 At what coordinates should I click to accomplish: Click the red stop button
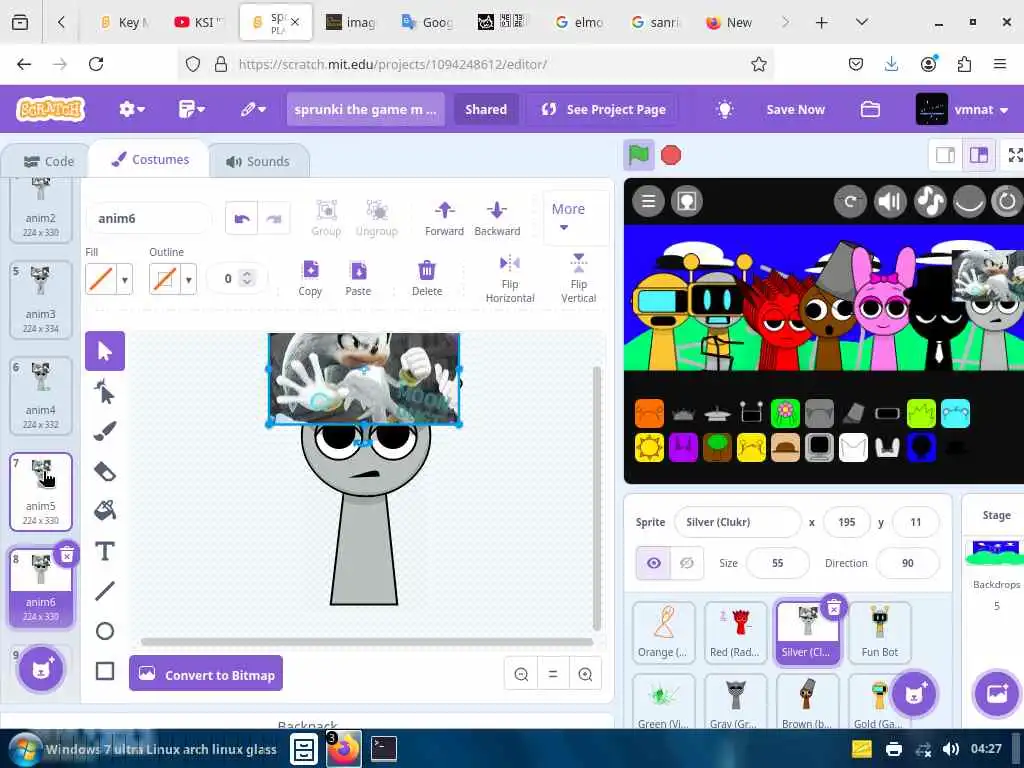coord(671,155)
